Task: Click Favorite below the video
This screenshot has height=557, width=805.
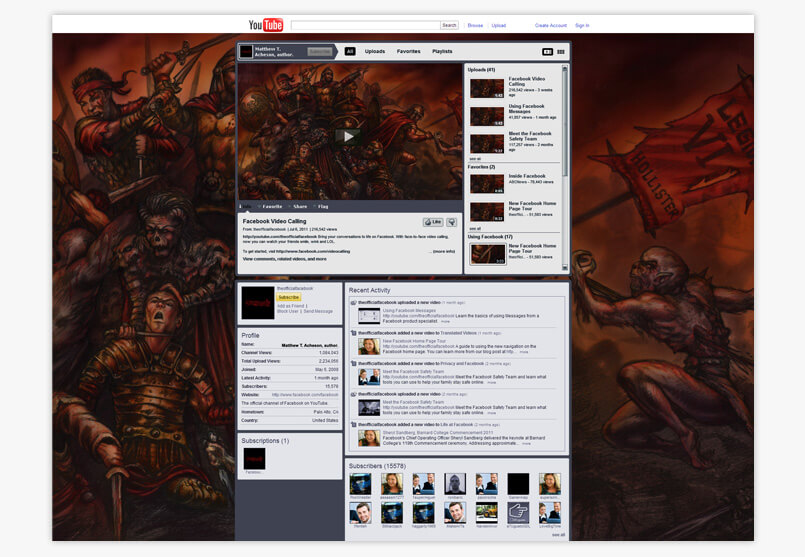Action: [270, 206]
